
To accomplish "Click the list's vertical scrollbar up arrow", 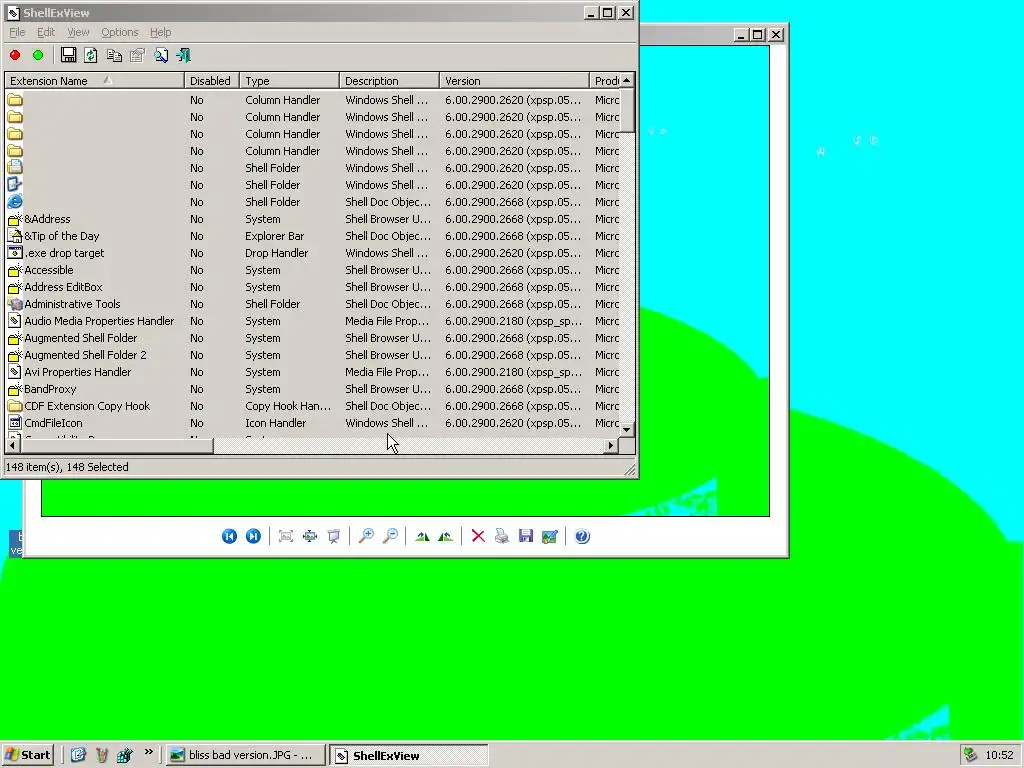I will [626, 80].
